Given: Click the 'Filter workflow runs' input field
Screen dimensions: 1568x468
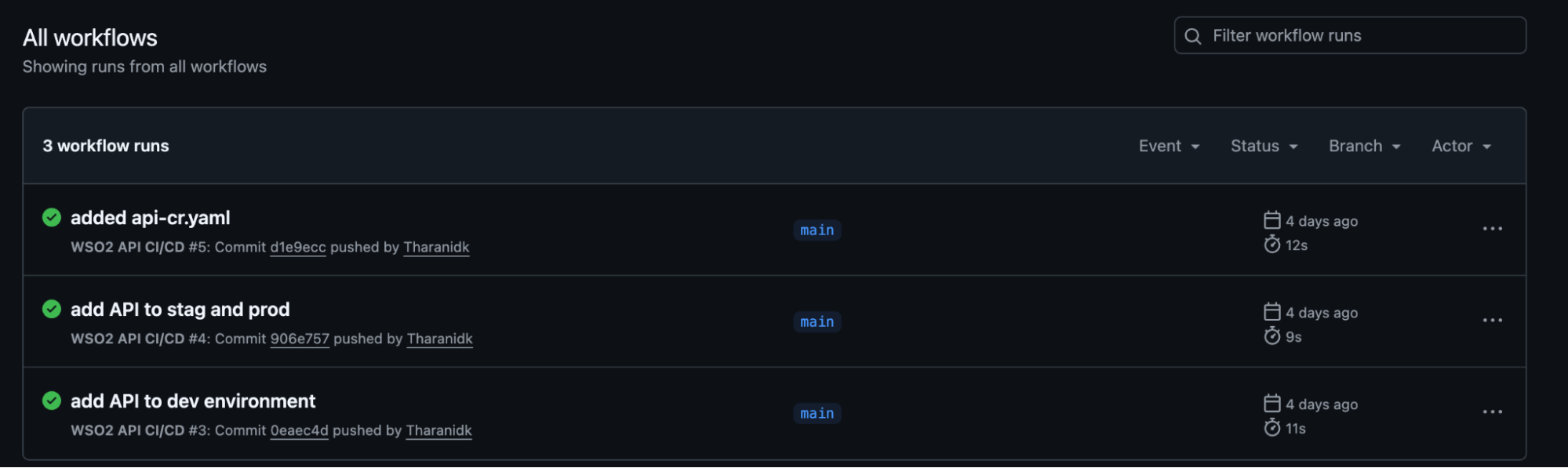Looking at the screenshot, I should click(x=1349, y=35).
